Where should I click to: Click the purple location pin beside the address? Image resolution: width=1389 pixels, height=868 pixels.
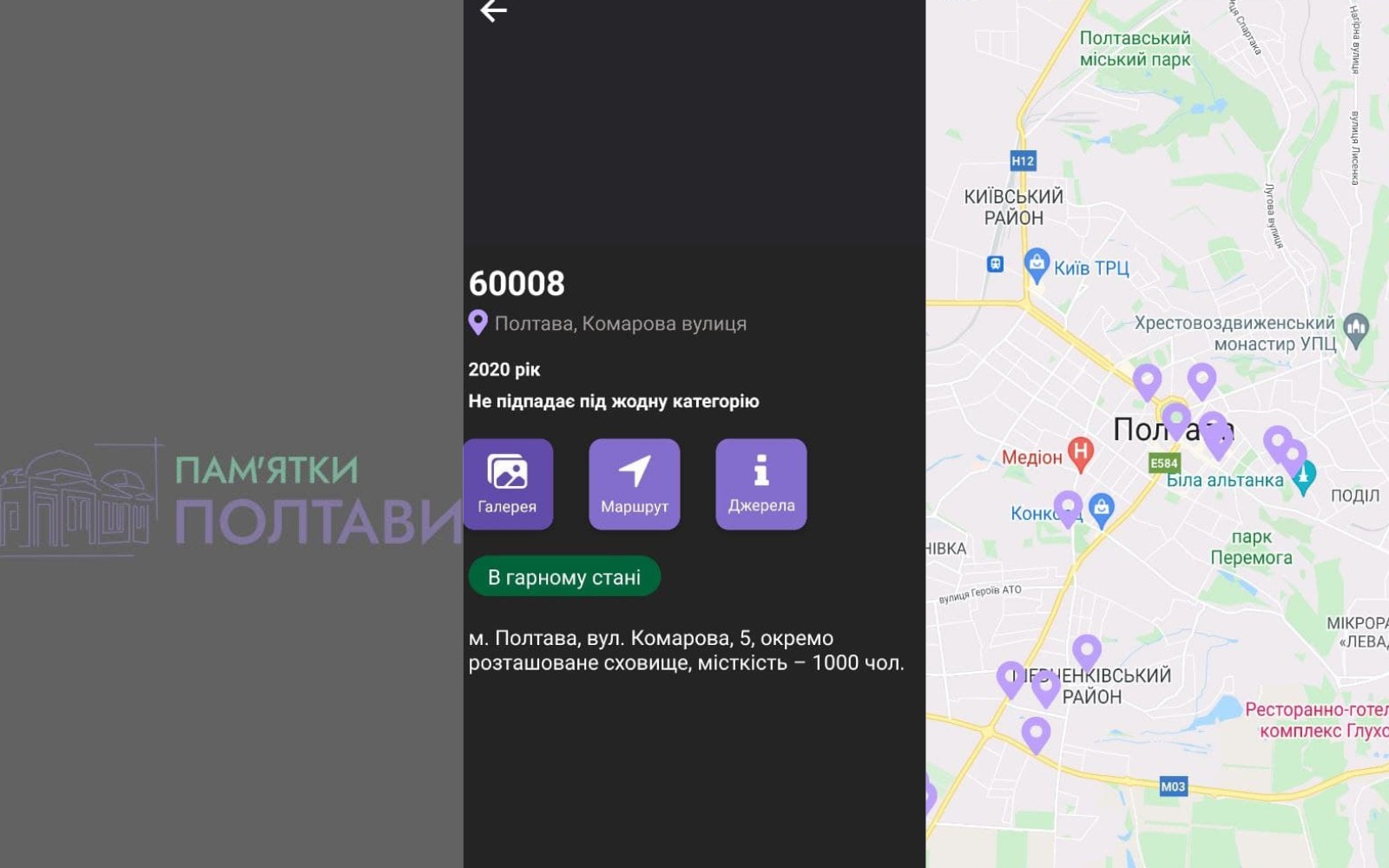(477, 323)
